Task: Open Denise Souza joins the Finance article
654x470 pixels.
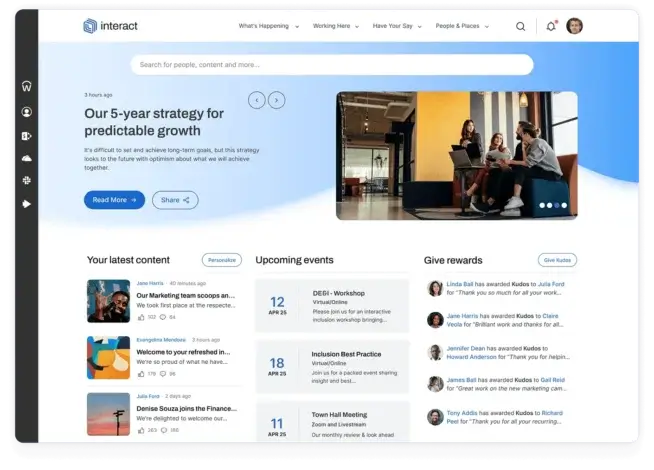Action: click(x=186, y=408)
